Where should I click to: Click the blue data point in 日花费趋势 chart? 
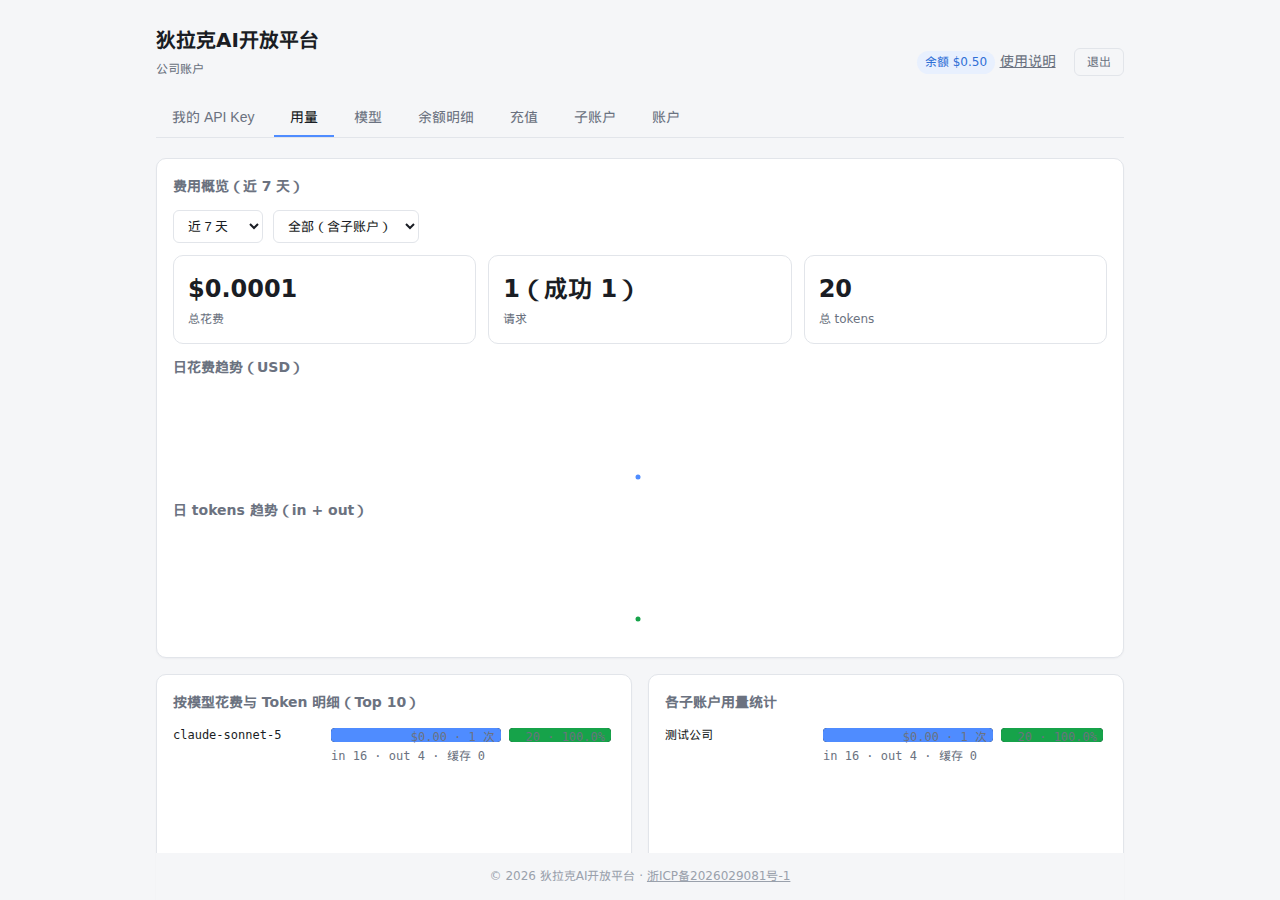[x=638, y=477]
